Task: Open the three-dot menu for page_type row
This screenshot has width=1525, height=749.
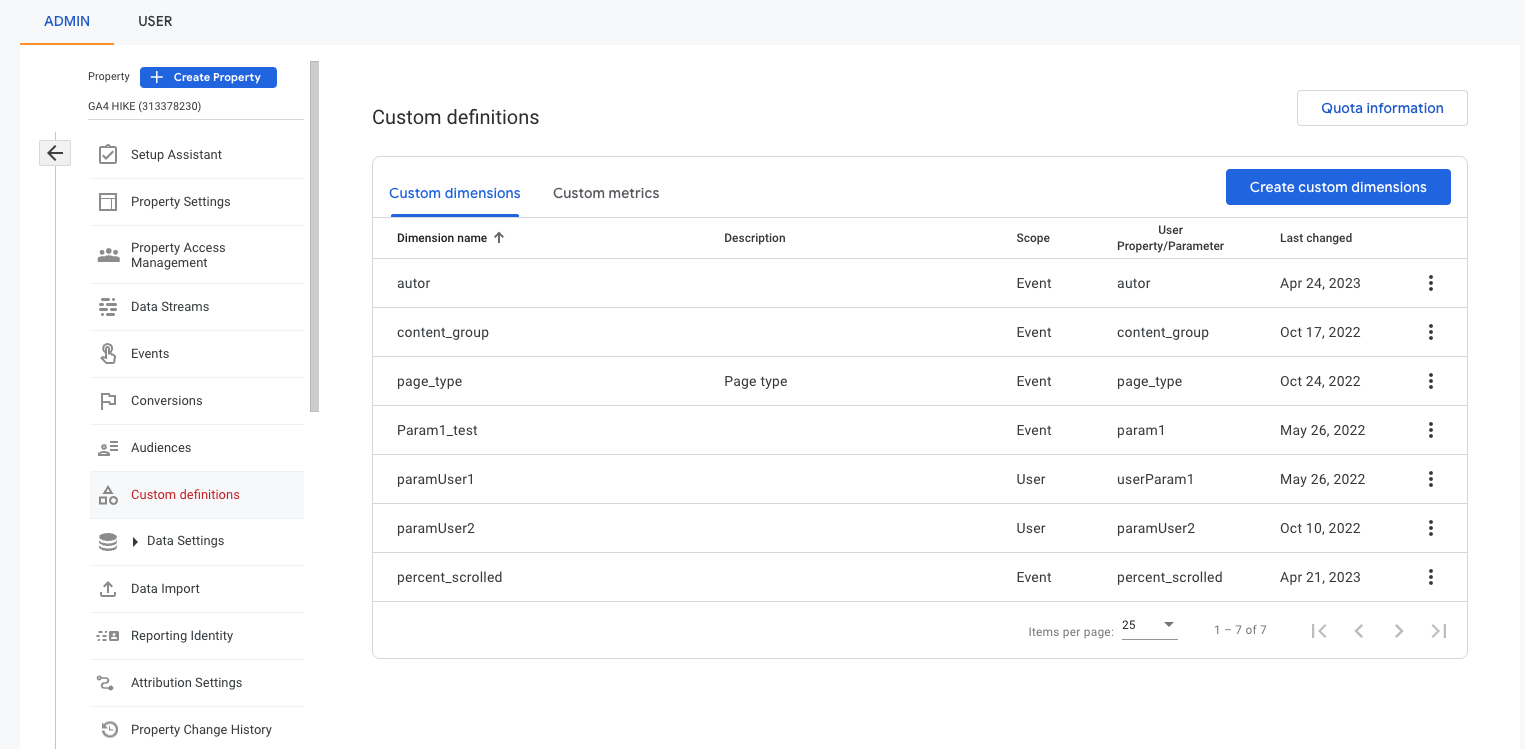Action: pos(1431,381)
